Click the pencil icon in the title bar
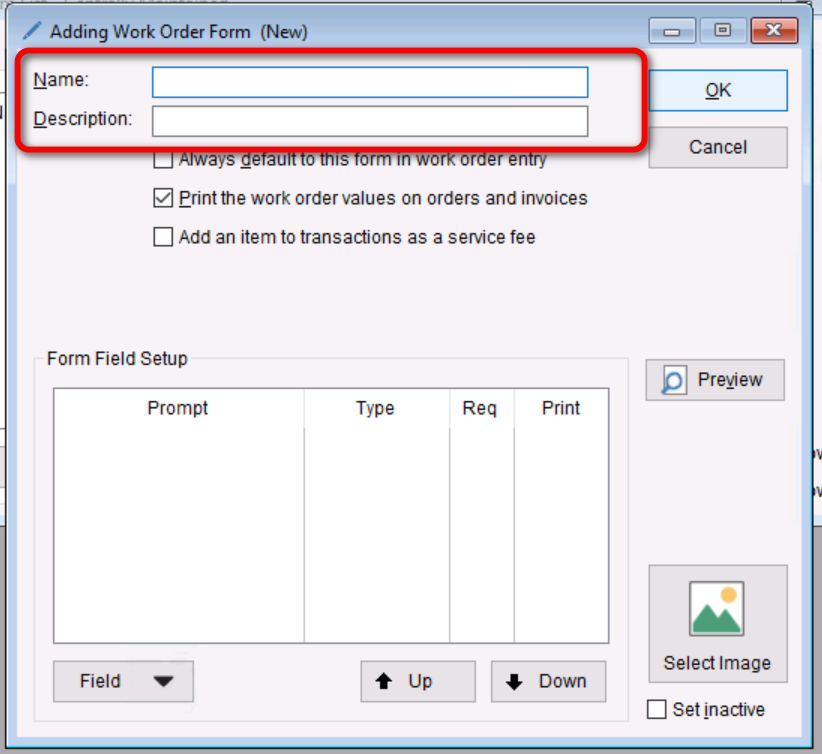The image size is (822, 754). [x=32, y=32]
